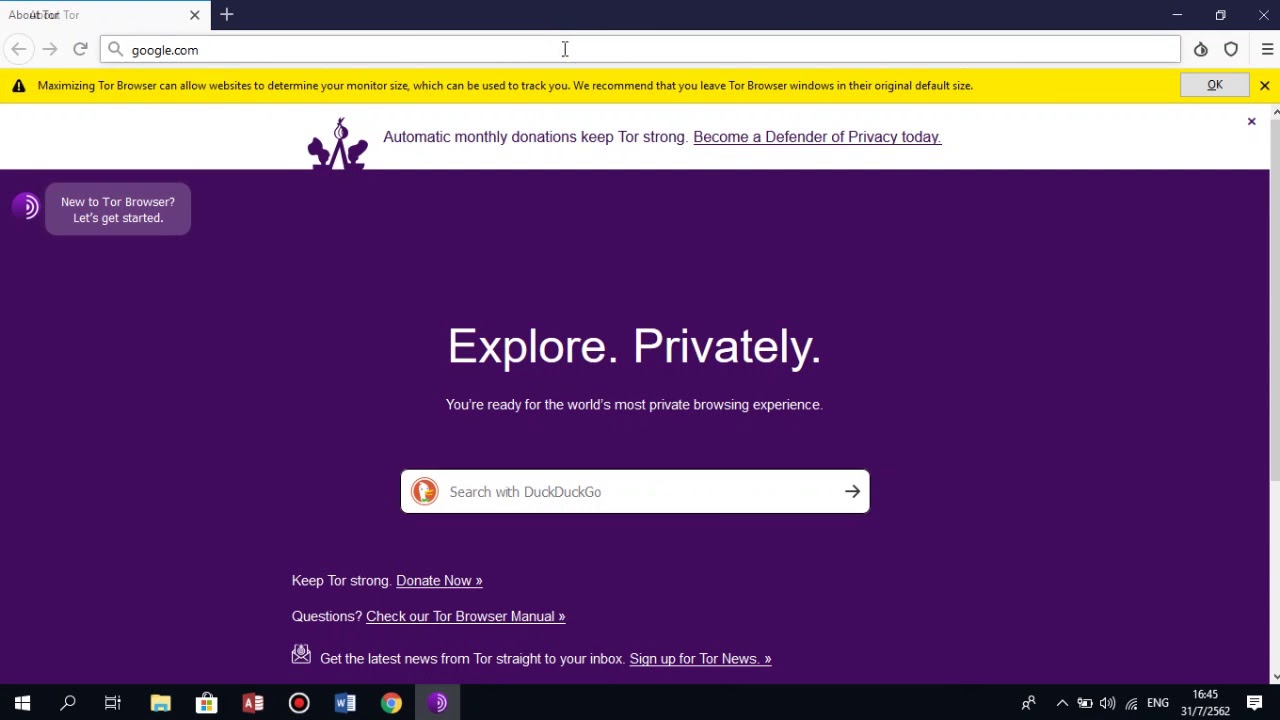1280x720 pixels.
Task: Show hidden system tray icons
Action: point(1062,703)
